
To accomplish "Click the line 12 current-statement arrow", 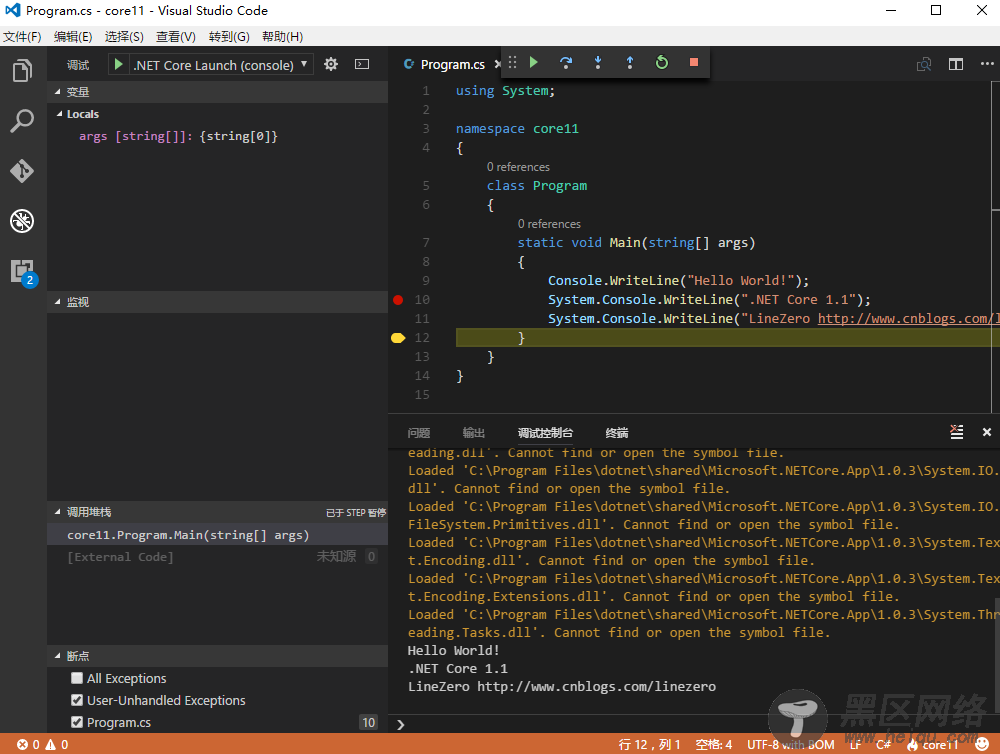I will click(x=398, y=338).
